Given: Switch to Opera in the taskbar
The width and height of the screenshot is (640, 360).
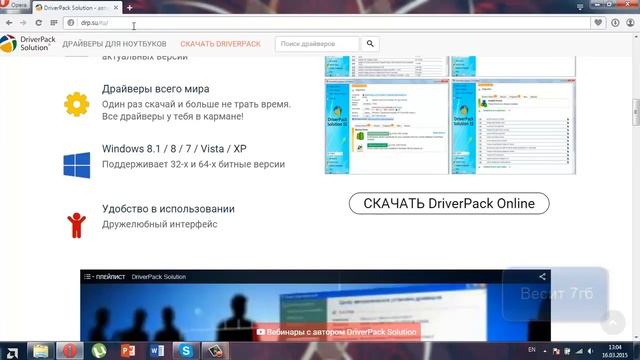Looking at the screenshot, I should pos(70,351).
